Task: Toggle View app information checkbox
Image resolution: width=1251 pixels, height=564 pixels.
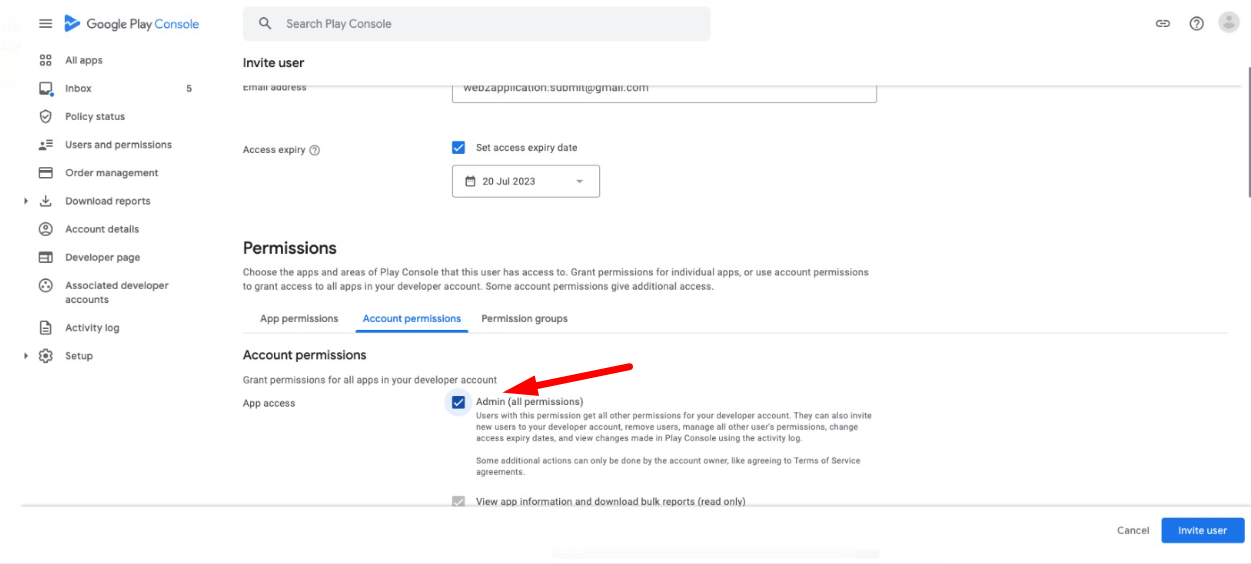Action: click(459, 501)
